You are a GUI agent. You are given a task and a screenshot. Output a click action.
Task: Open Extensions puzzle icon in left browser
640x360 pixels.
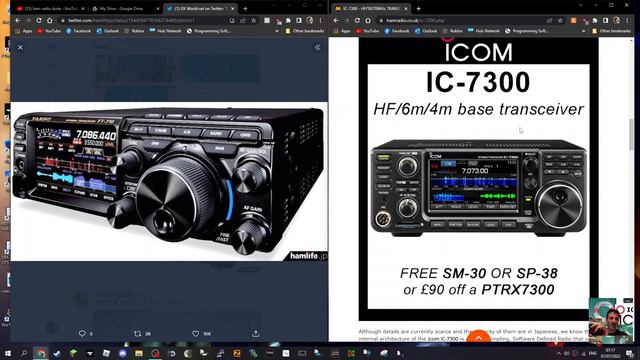click(x=288, y=20)
